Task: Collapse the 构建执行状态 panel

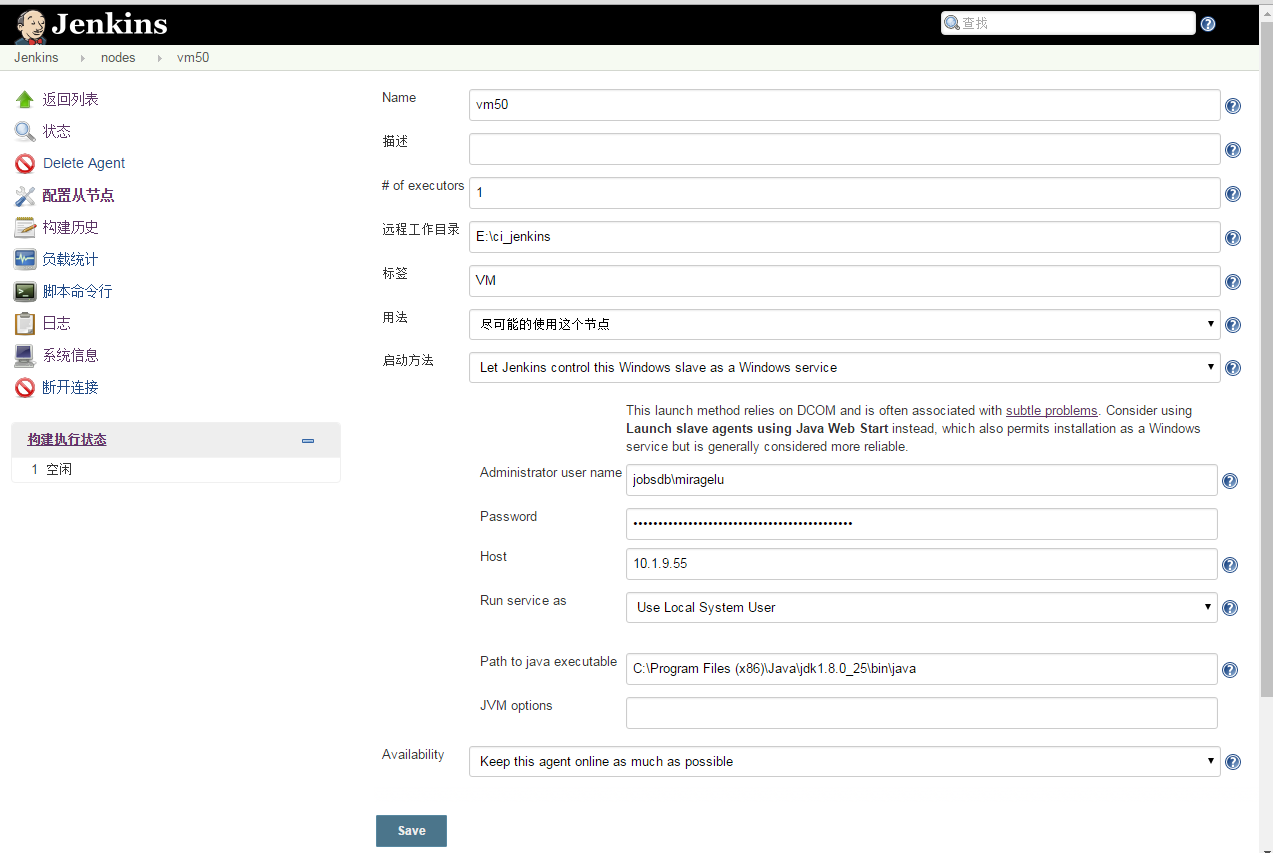Action: point(308,440)
